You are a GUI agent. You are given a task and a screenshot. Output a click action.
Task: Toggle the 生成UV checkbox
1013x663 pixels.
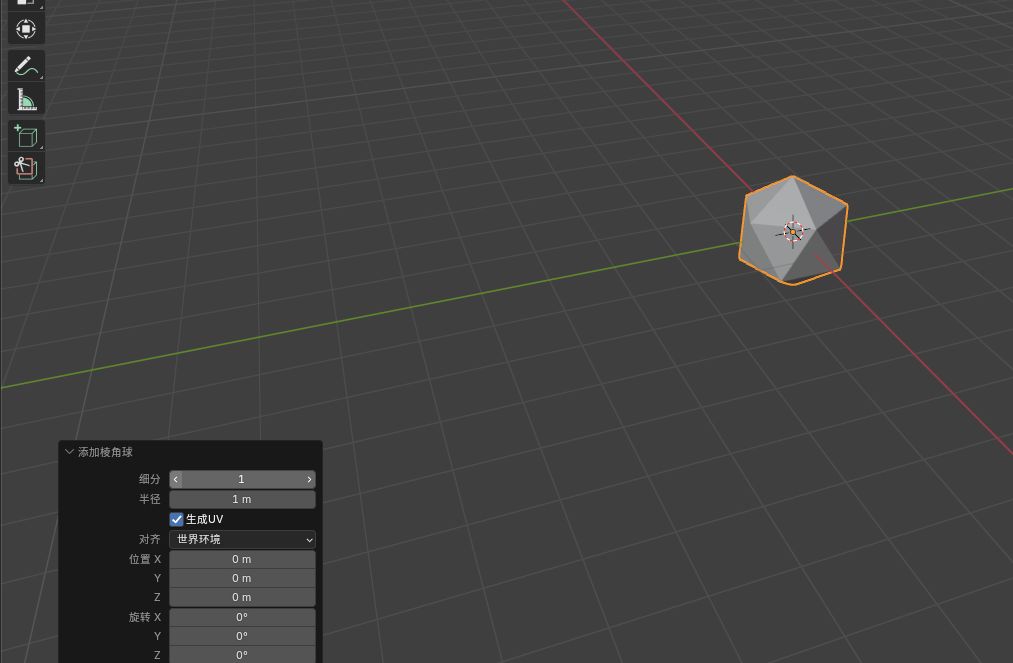(x=176, y=519)
